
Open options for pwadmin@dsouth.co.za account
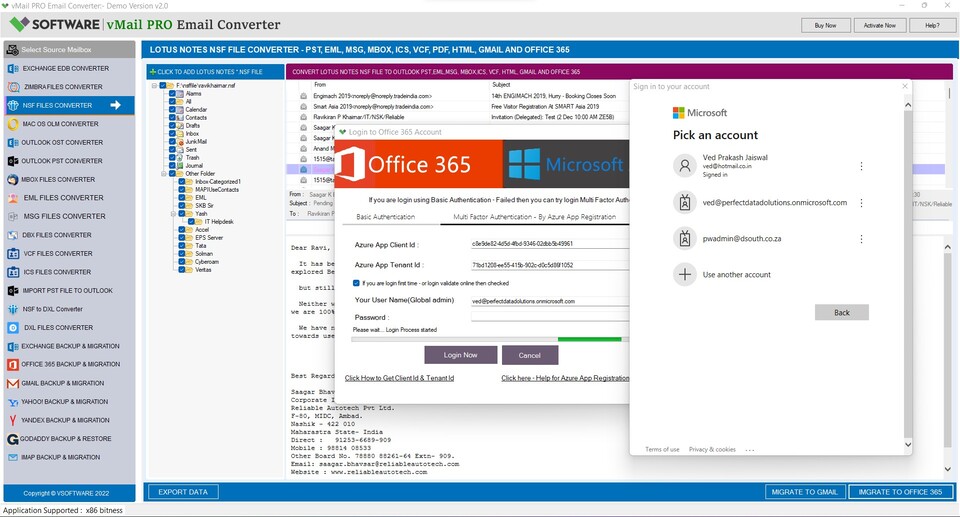pyautogui.click(x=861, y=239)
